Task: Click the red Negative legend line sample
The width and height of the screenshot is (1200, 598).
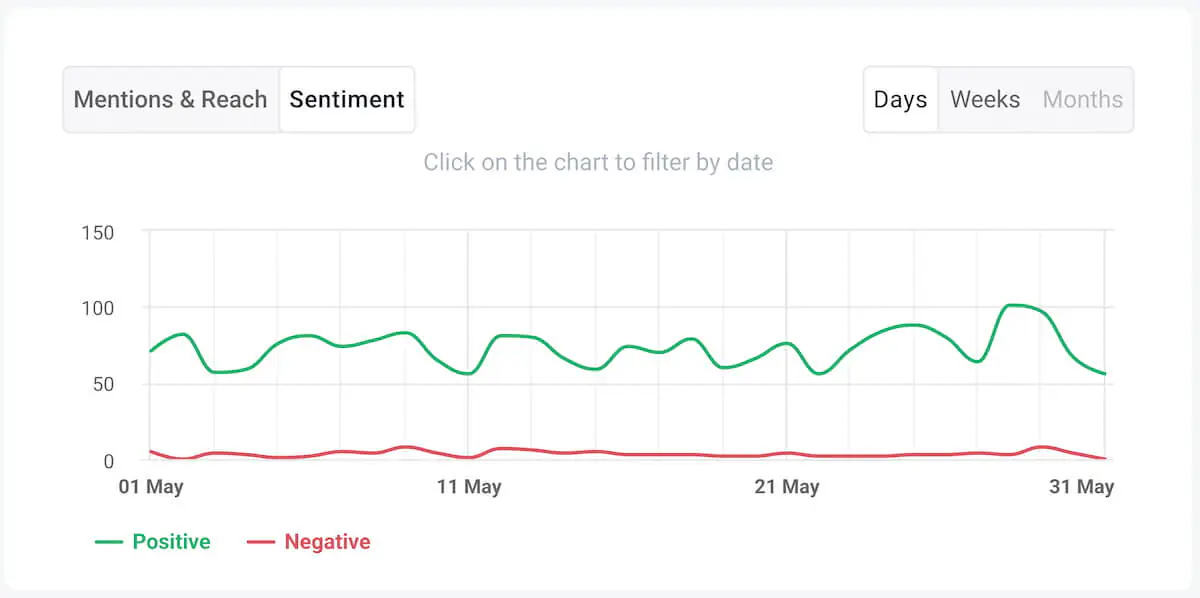Action: click(x=262, y=541)
